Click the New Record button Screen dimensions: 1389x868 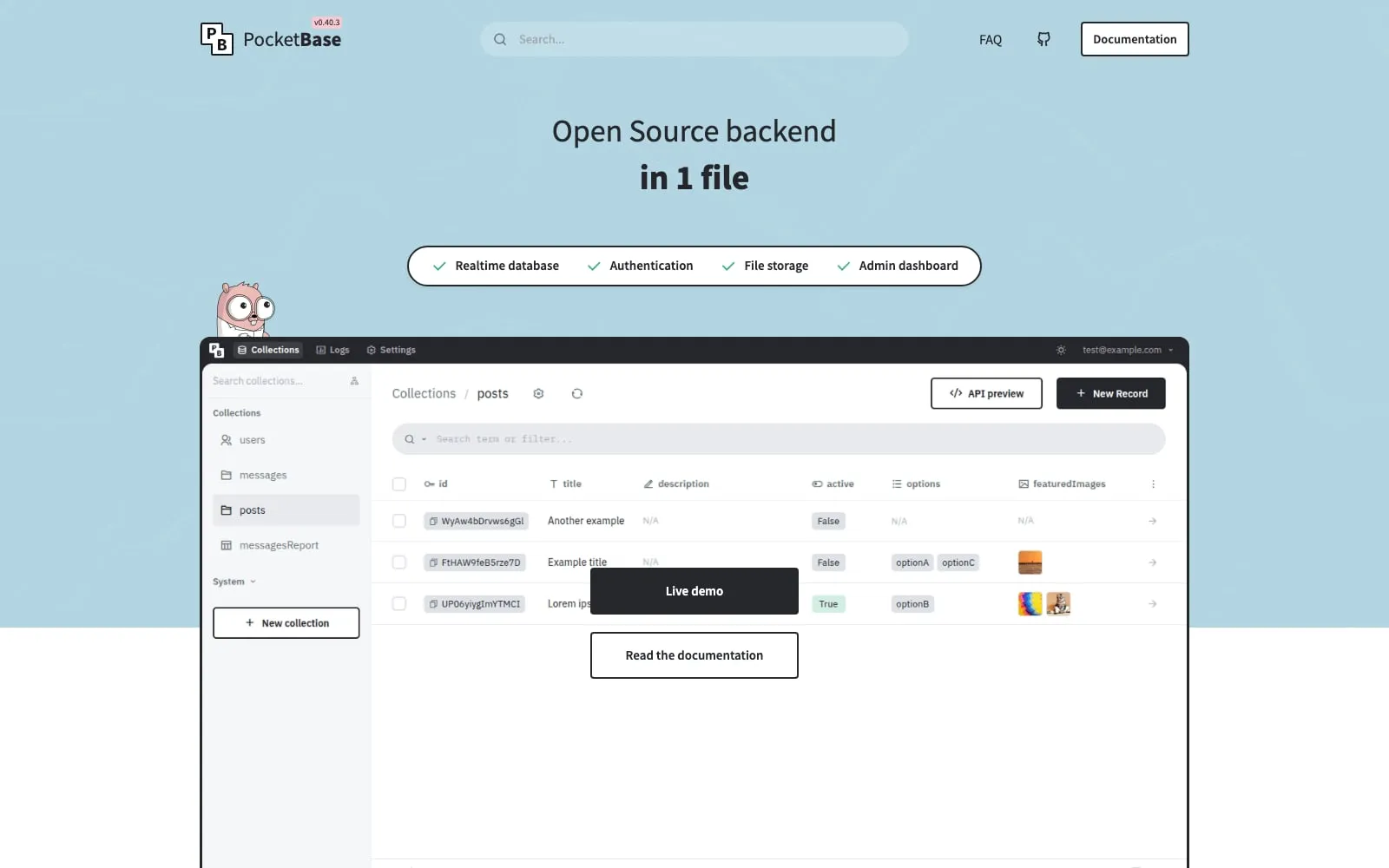(1111, 393)
